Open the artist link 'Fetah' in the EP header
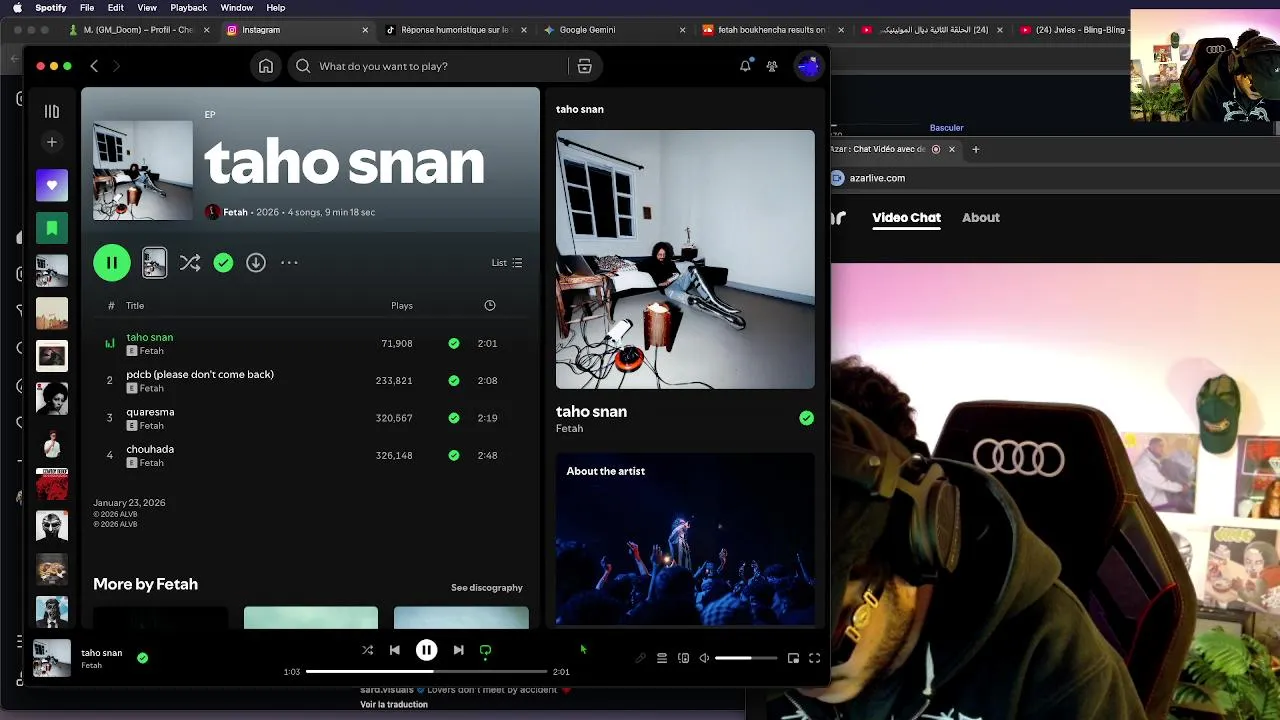 235,212
